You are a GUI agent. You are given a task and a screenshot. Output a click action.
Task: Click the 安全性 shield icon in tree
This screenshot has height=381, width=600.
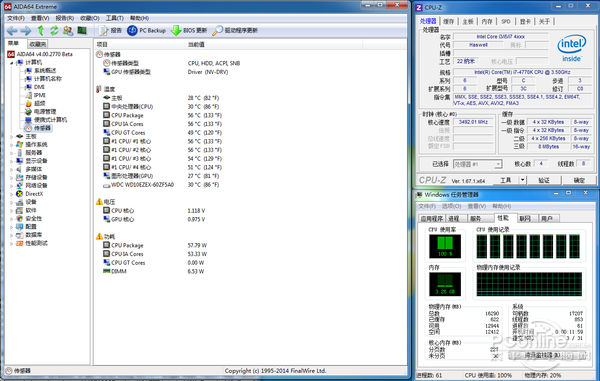tap(20, 218)
